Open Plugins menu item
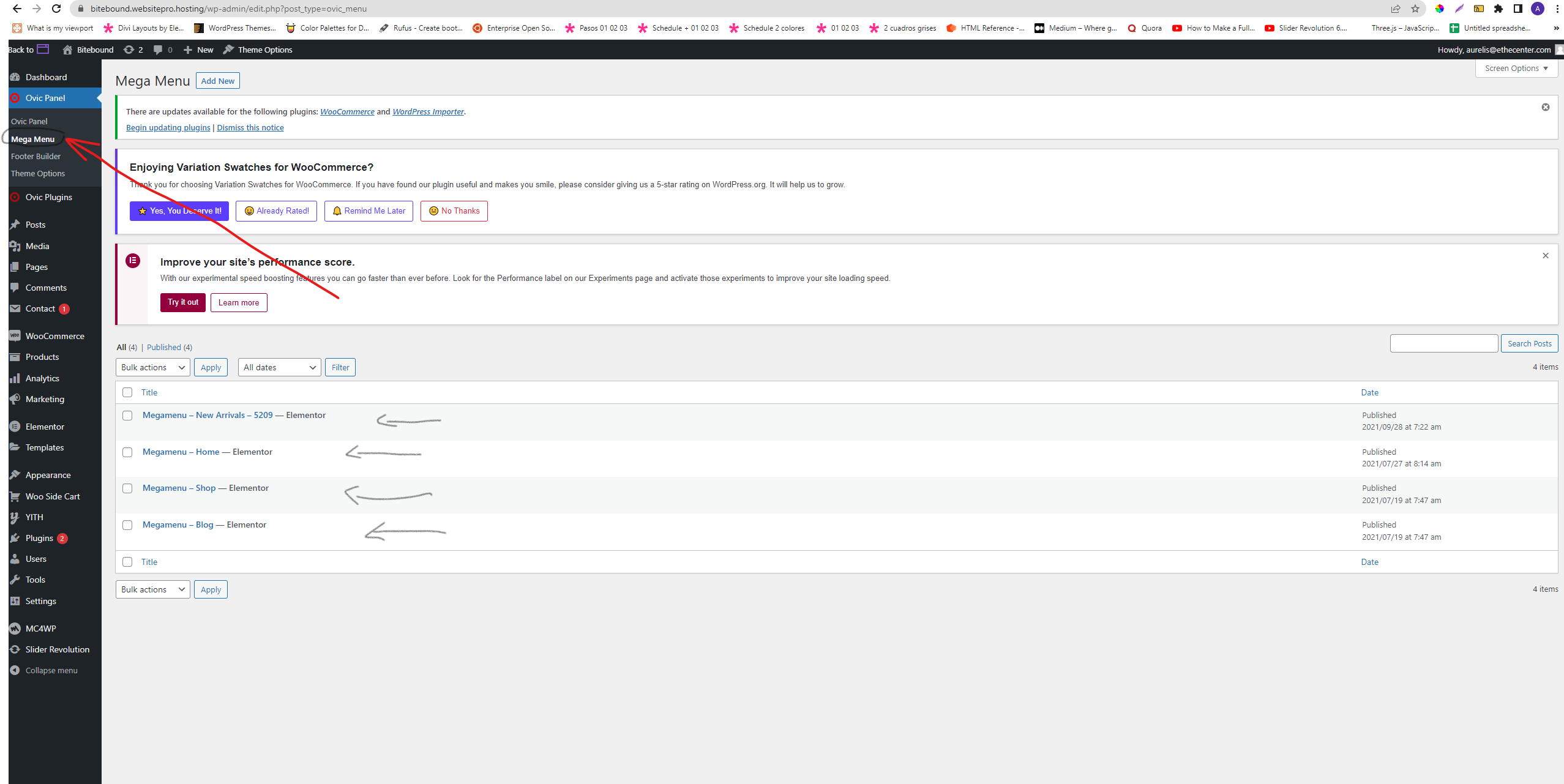Viewport: 1564px width, 784px height. coord(39,538)
